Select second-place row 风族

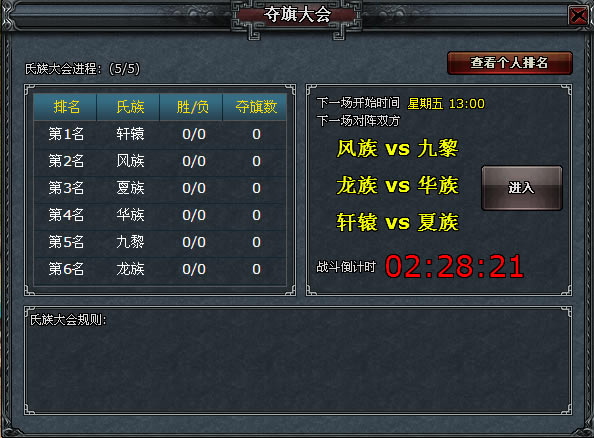coord(160,161)
